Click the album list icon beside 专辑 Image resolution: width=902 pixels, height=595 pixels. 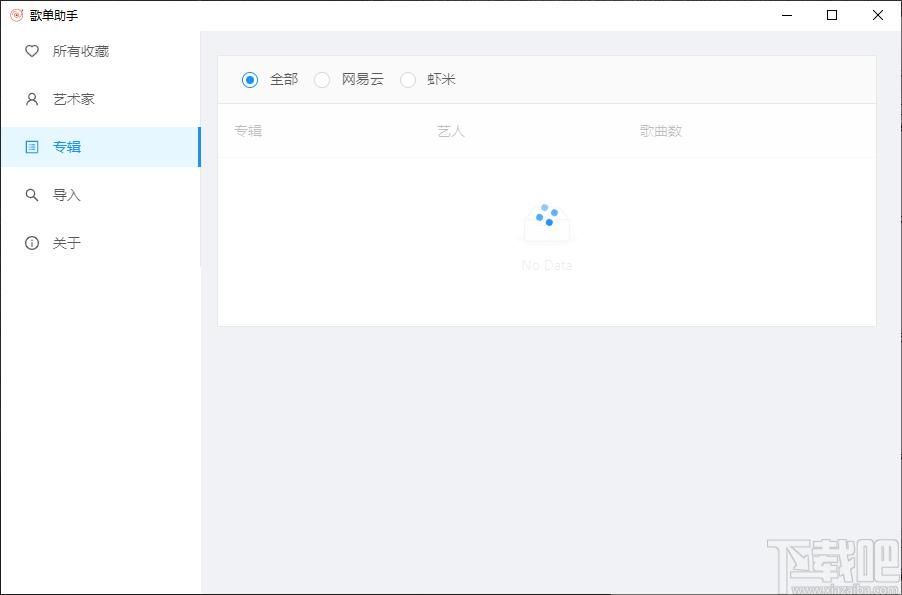coord(32,147)
